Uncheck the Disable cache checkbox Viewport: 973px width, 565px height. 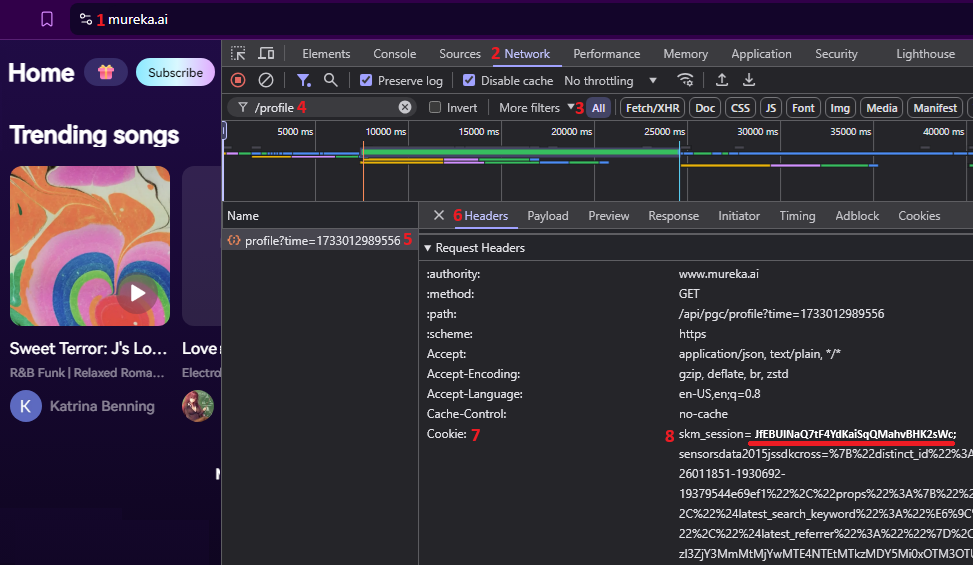[x=470, y=80]
